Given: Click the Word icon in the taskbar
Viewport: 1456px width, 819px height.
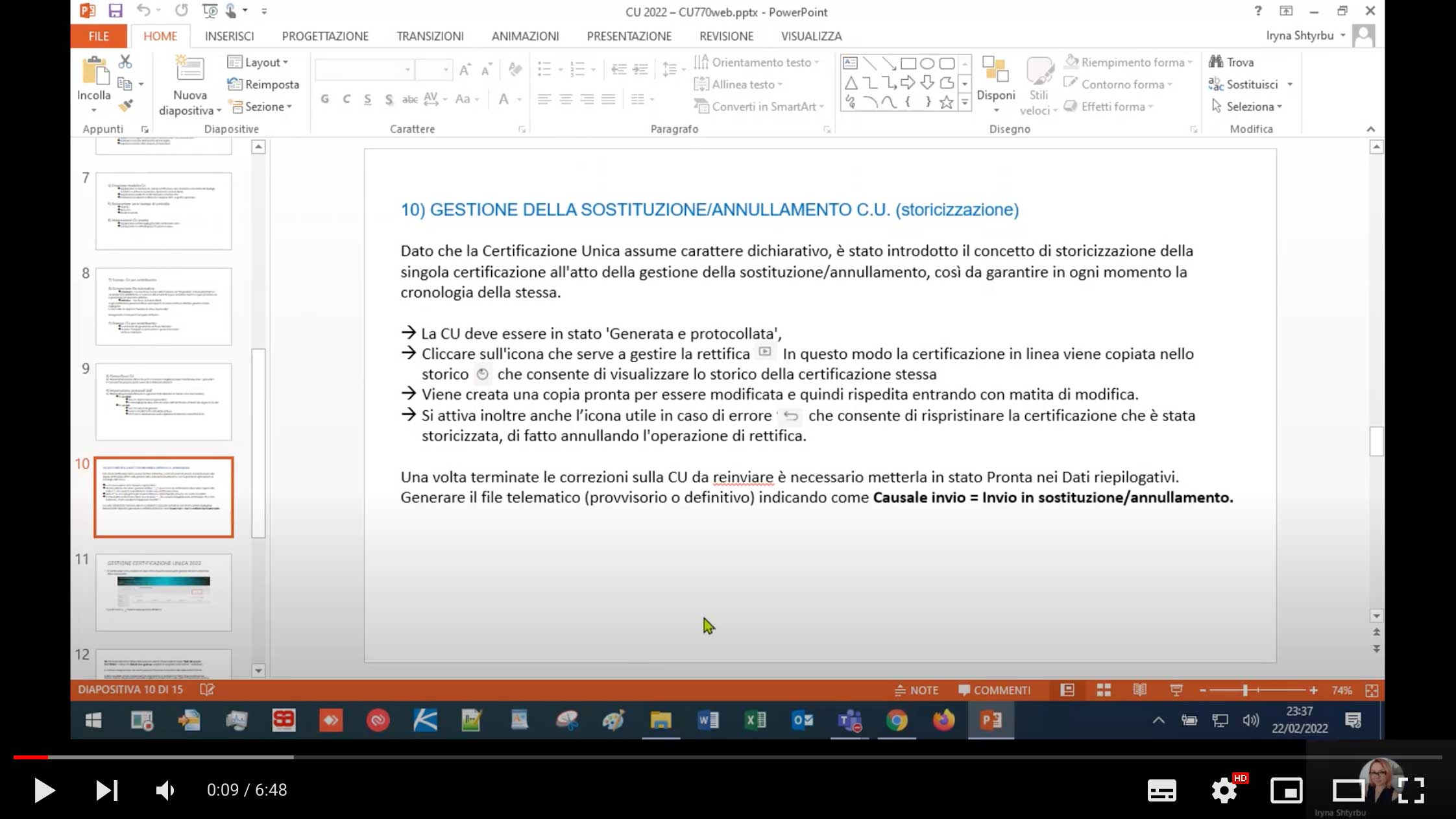Looking at the screenshot, I should [x=708, y=720].
